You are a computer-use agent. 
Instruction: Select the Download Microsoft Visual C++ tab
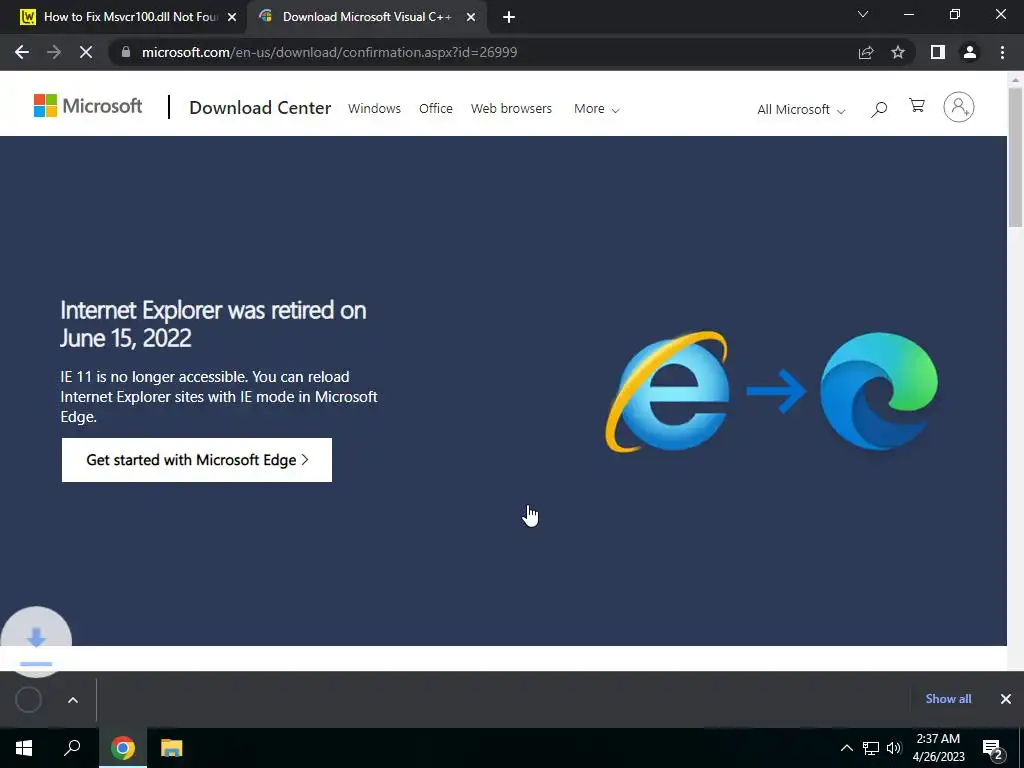[x=366, y=18]
